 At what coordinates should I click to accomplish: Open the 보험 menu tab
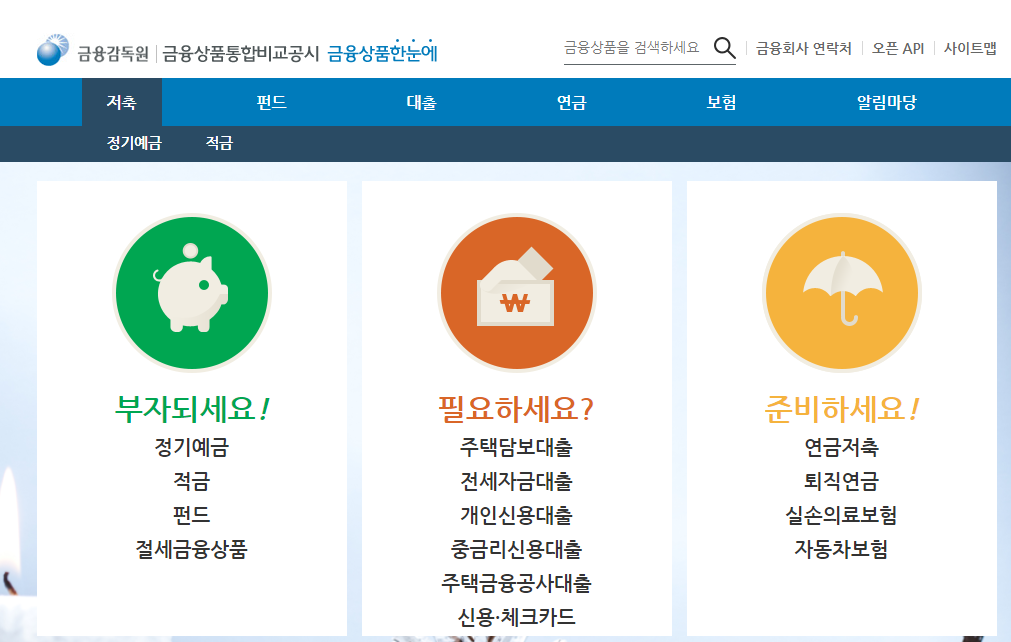point(721,102)
